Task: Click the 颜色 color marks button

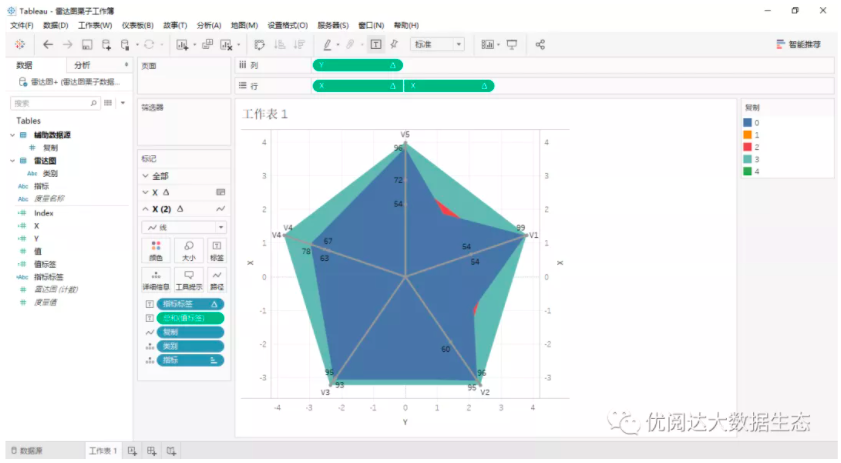Action: (156, 251)
